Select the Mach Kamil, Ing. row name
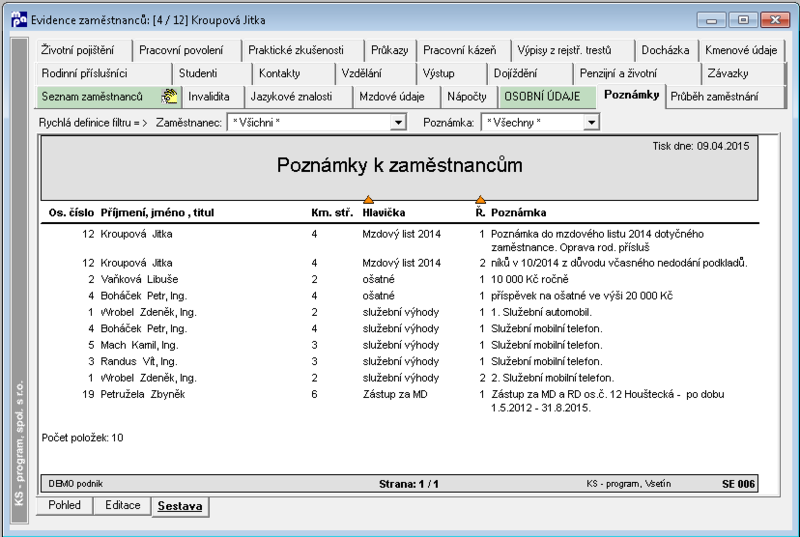 click(x=139, y=345)
